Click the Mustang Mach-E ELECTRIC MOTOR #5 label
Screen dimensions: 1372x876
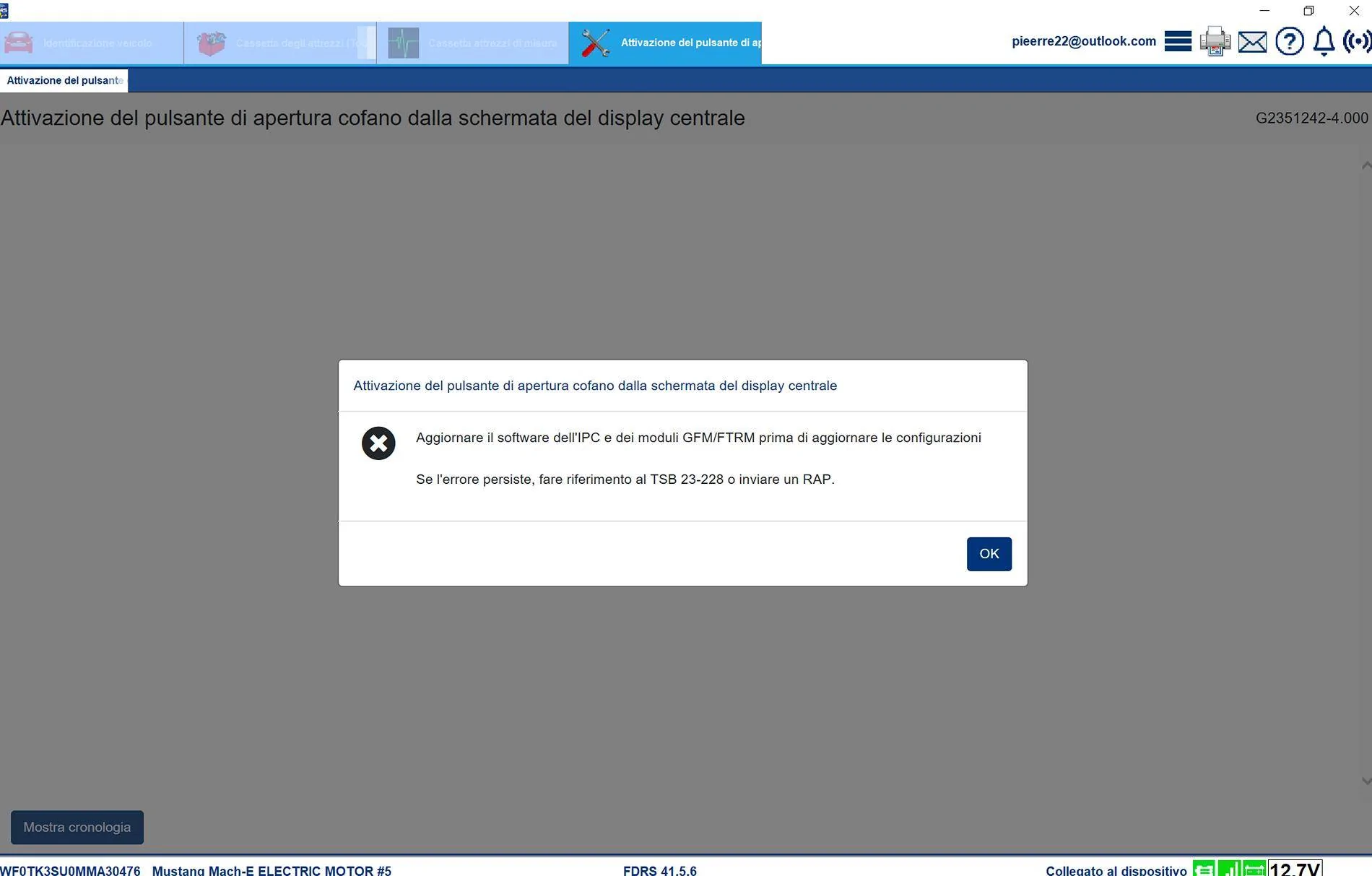coord(272,870)
